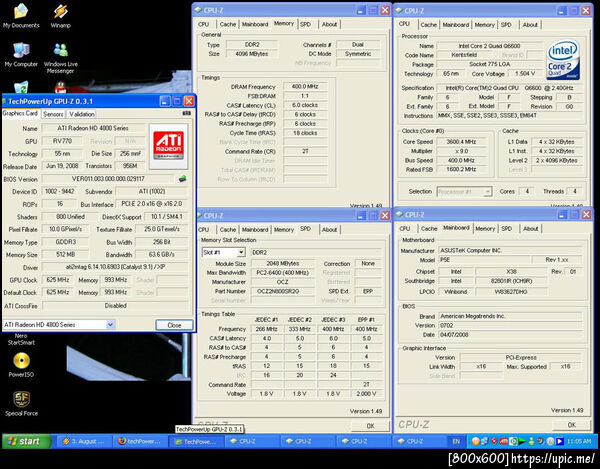Switch to the Sensors tab in GPU-Z

coord(53,114)
